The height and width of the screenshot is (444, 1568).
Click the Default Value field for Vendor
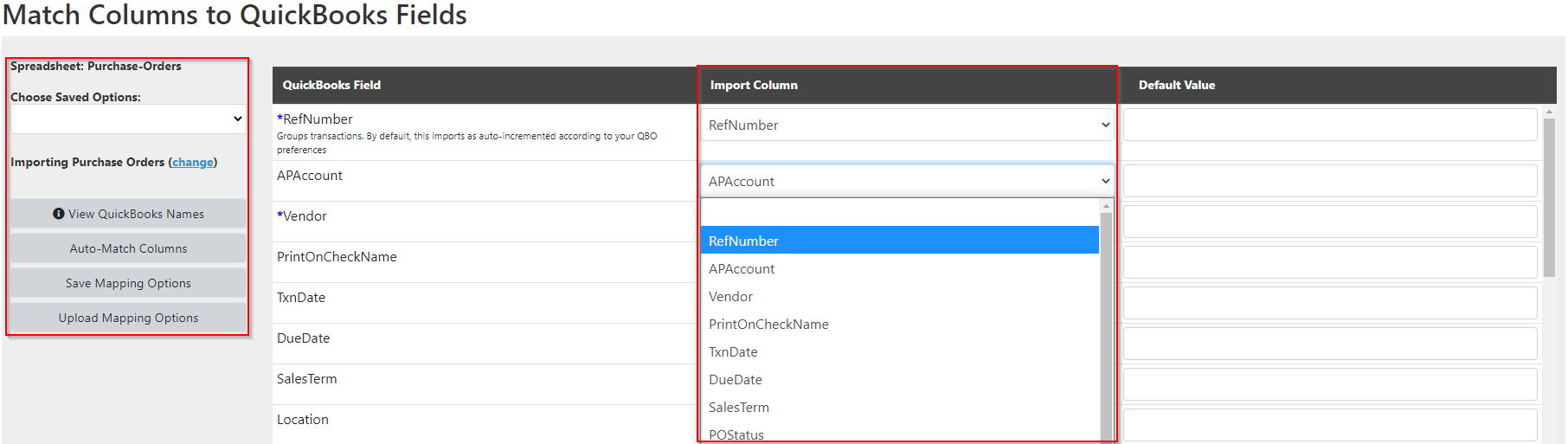coord(1330,222)
